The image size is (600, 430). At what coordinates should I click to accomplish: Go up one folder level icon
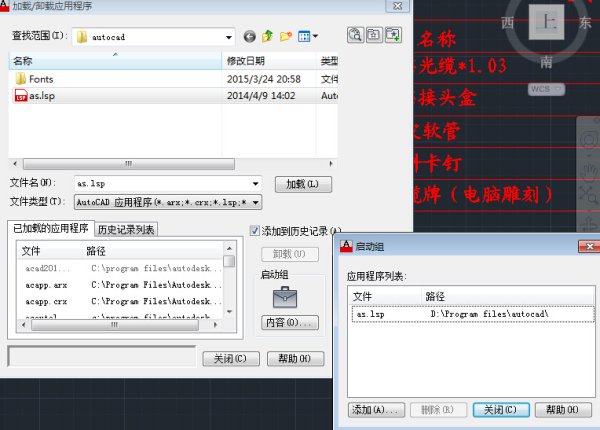tap(267, 36)
